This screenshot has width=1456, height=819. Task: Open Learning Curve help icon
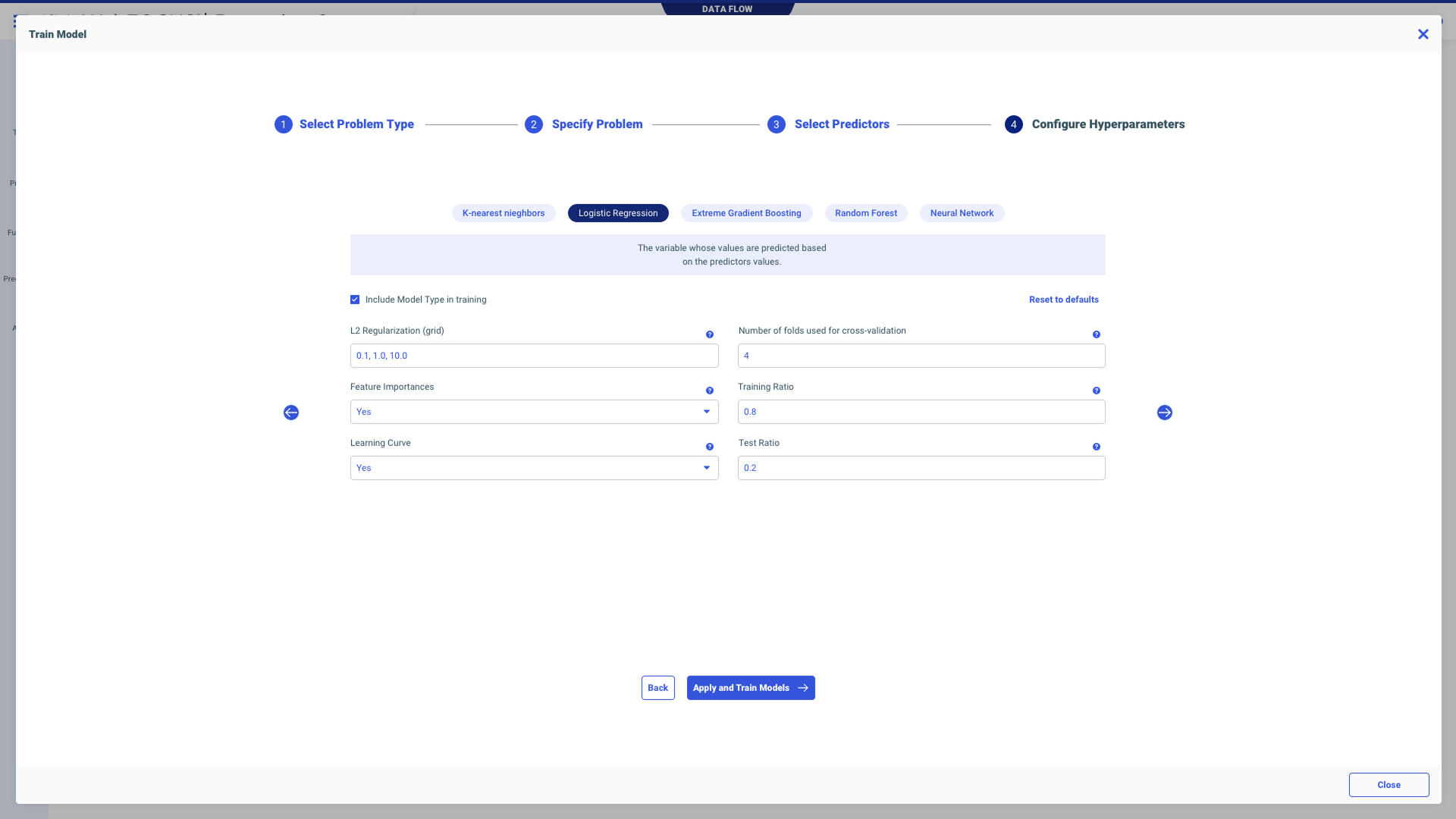click(x=710, y=447)
